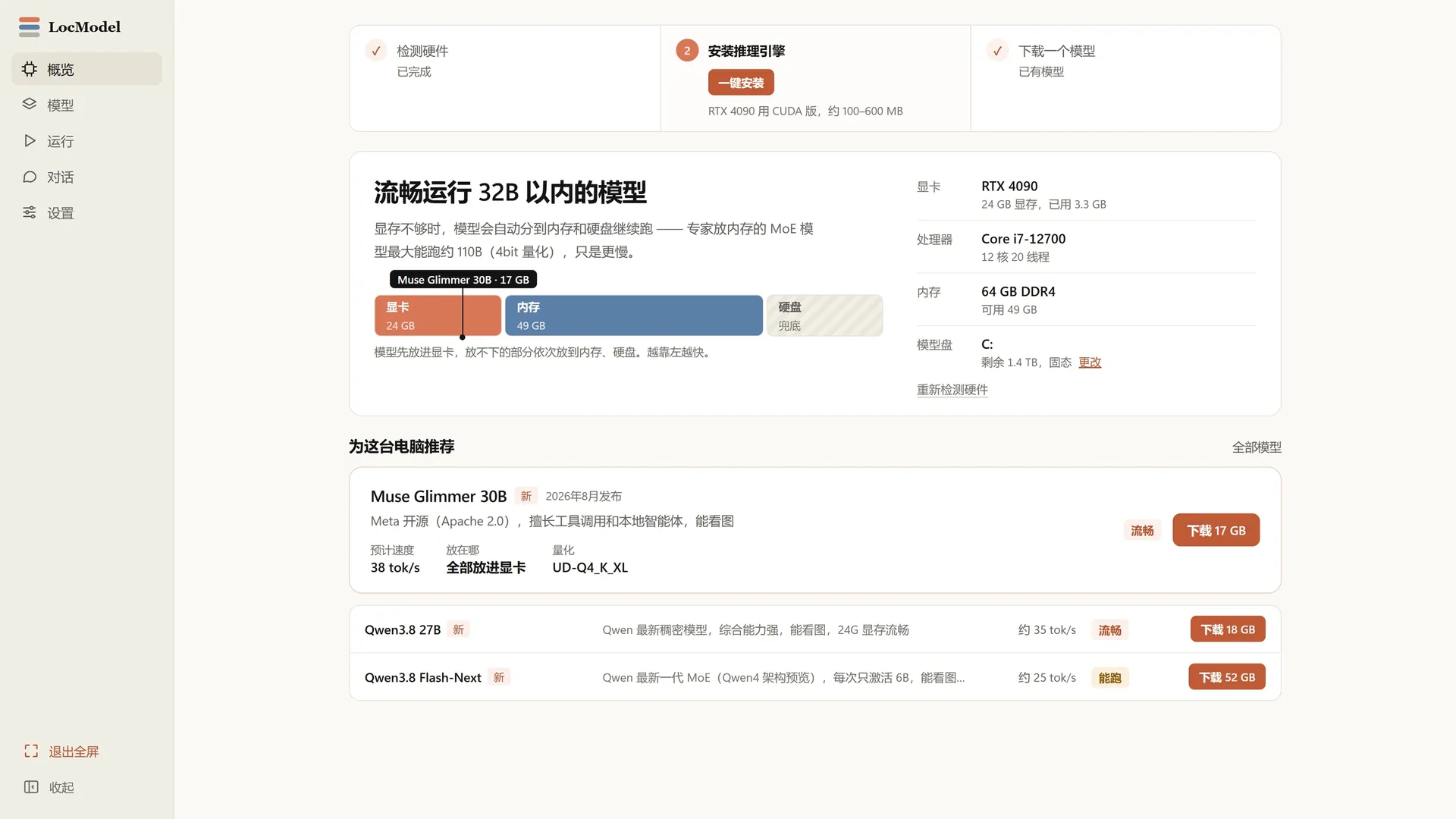Open the Qwen3.8 27B row name
Screen dimensions: 1456x819
point(403,630)
